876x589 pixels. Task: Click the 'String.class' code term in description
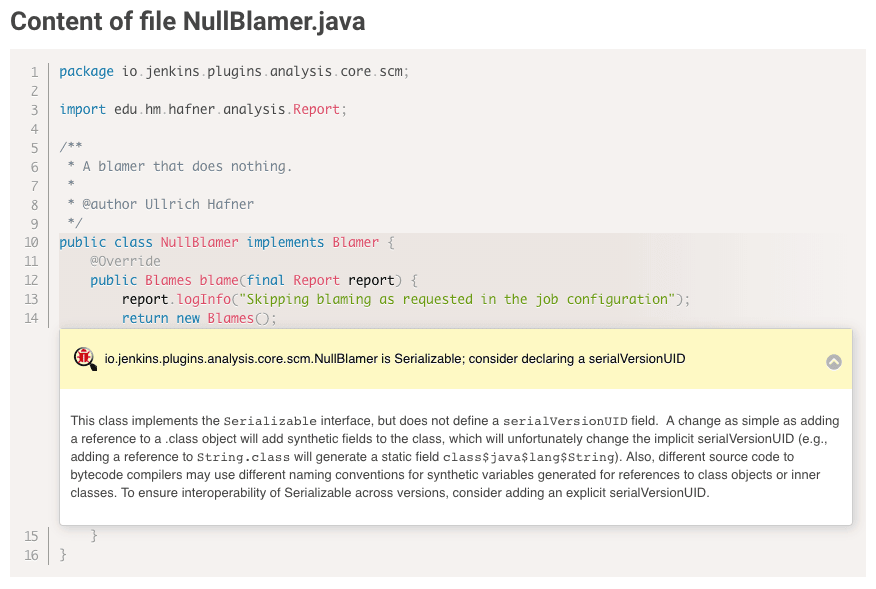(x=189, y=457)
